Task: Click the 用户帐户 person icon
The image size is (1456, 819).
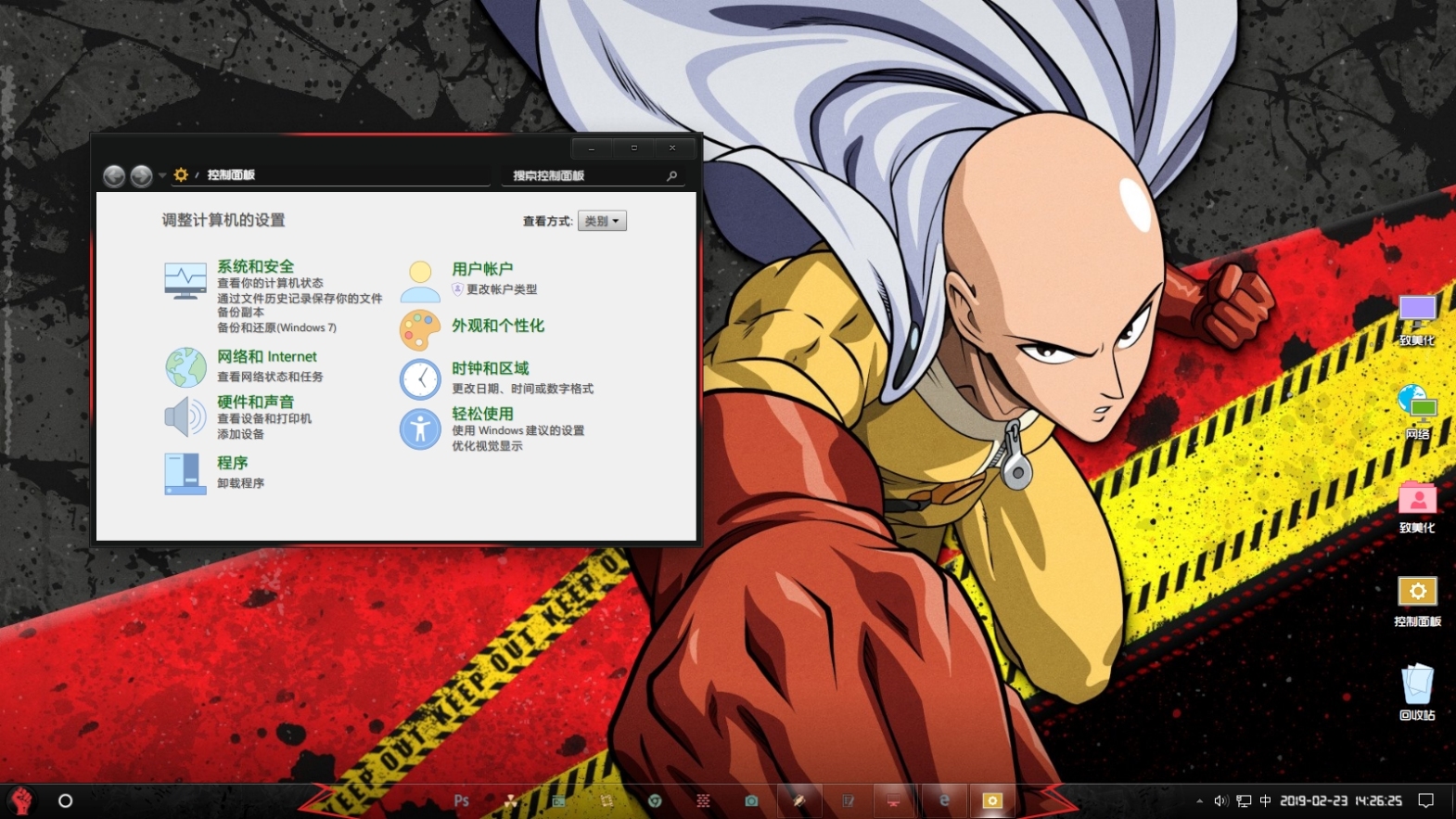Action: 420,282
